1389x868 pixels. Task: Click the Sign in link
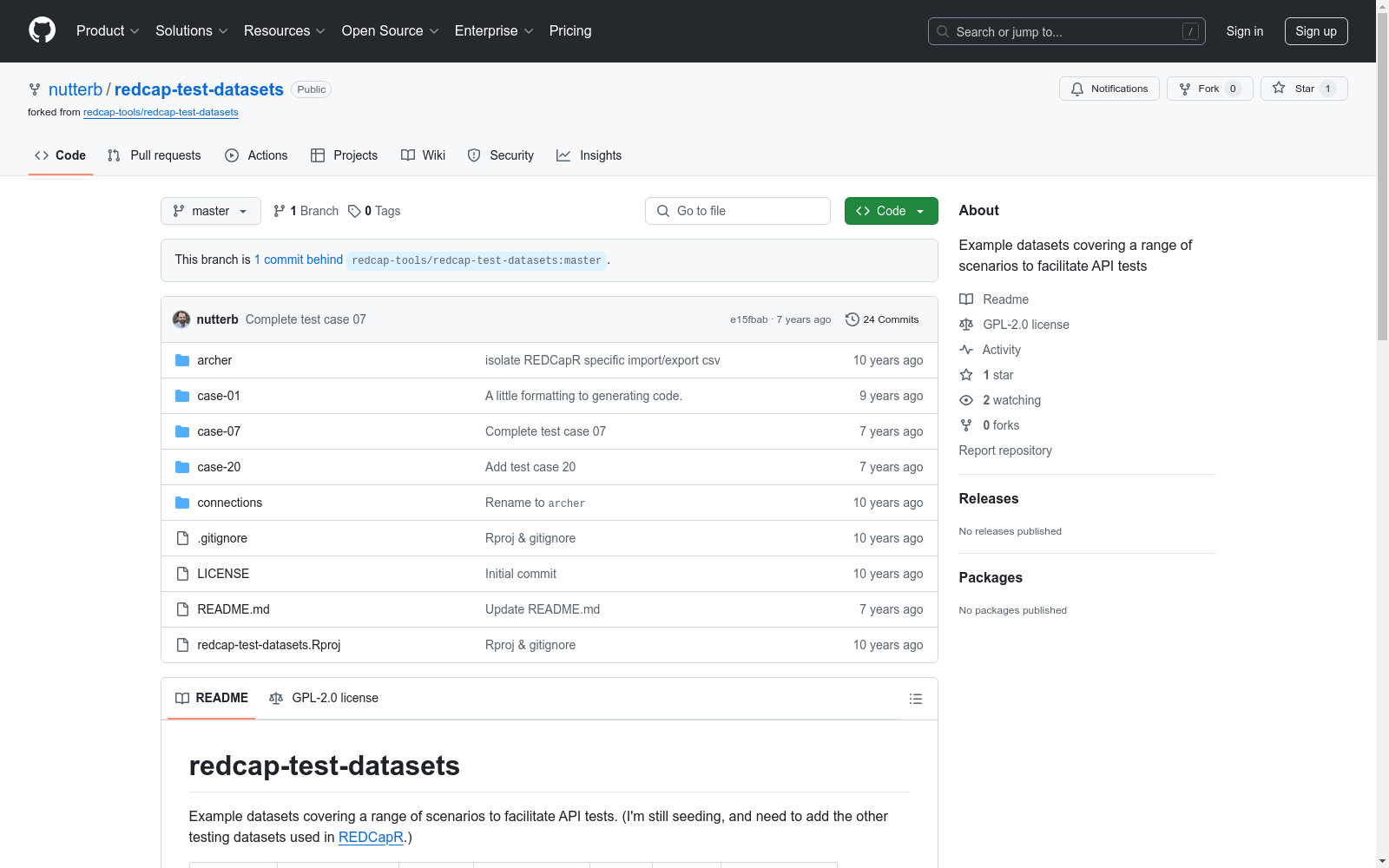pos(1245,31)
